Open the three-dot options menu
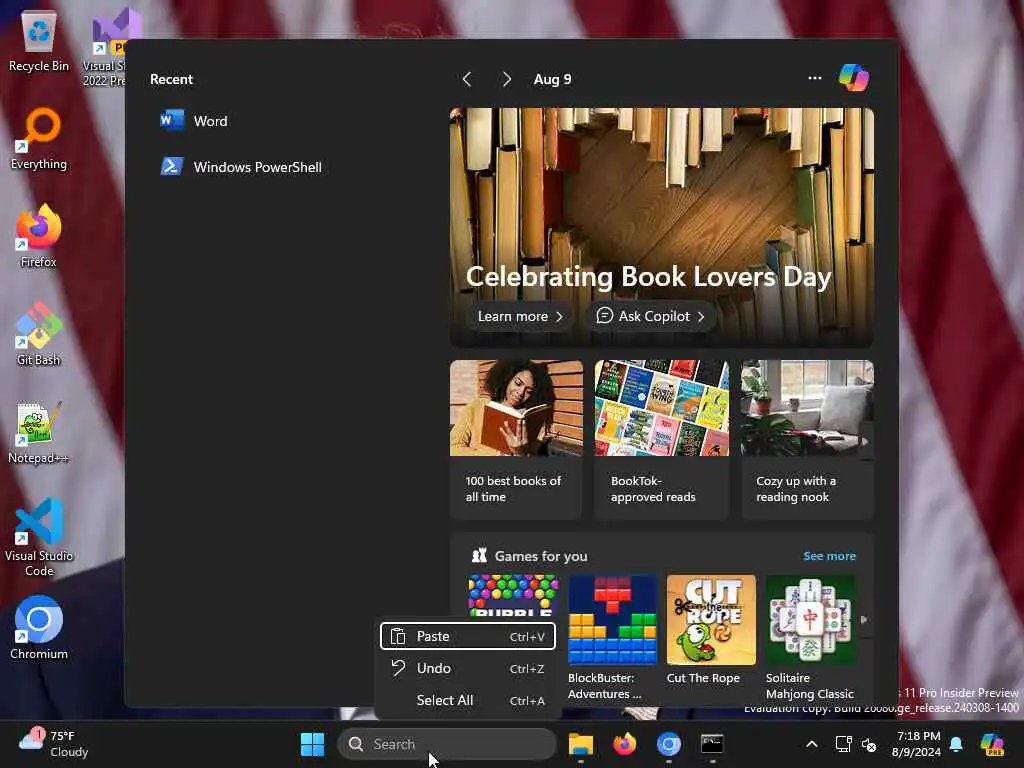The height and width of the screenshot is (768, 1024). click(x=814, y=78)
